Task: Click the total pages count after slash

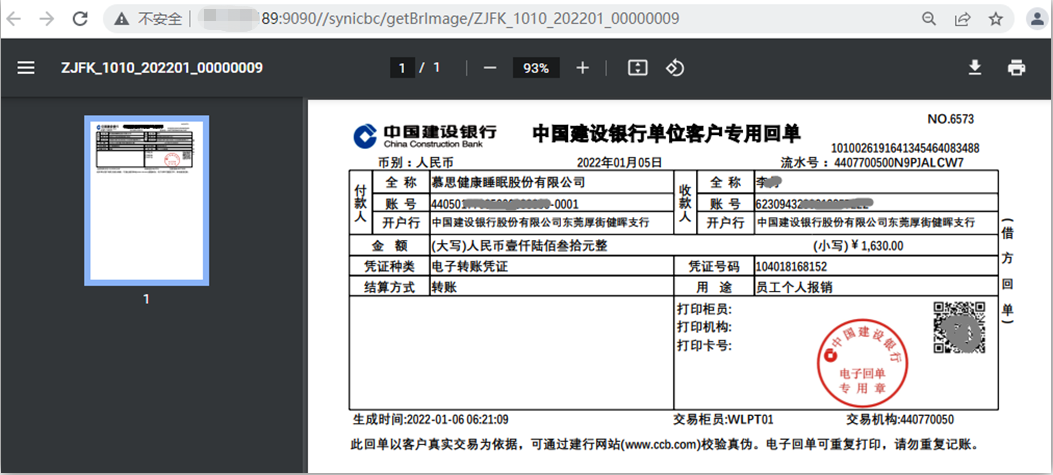Action: (437, 68)
